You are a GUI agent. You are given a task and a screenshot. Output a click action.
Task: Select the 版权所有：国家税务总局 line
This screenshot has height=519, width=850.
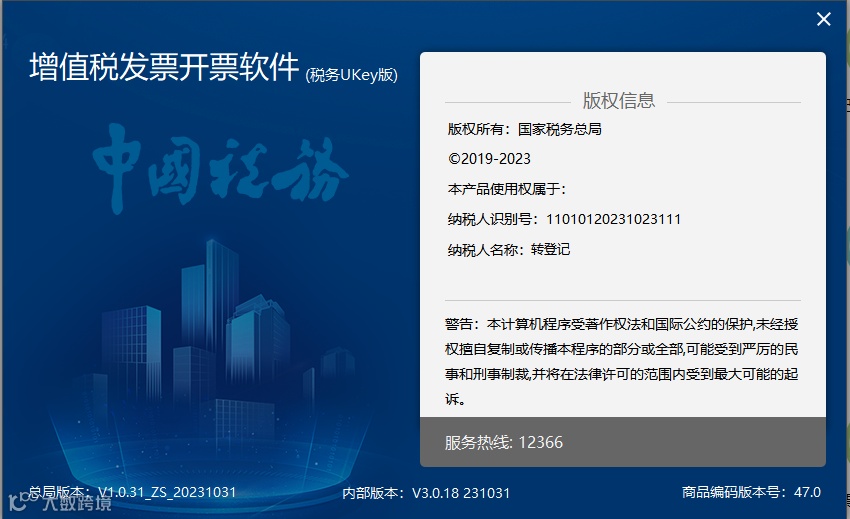click(x=524, y=129)
